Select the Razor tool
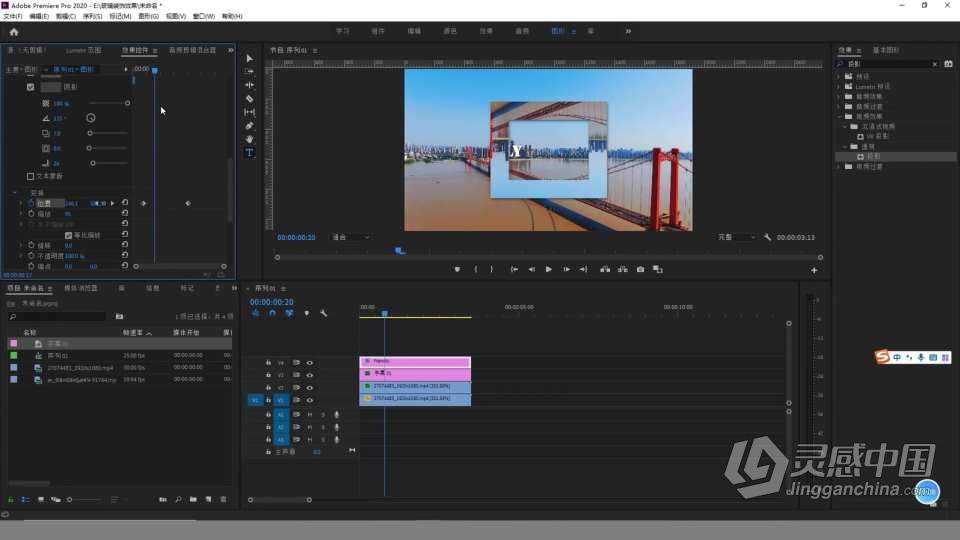Image resolution: width=960 pixels, height=540 pixels. [x=249, y=99]
